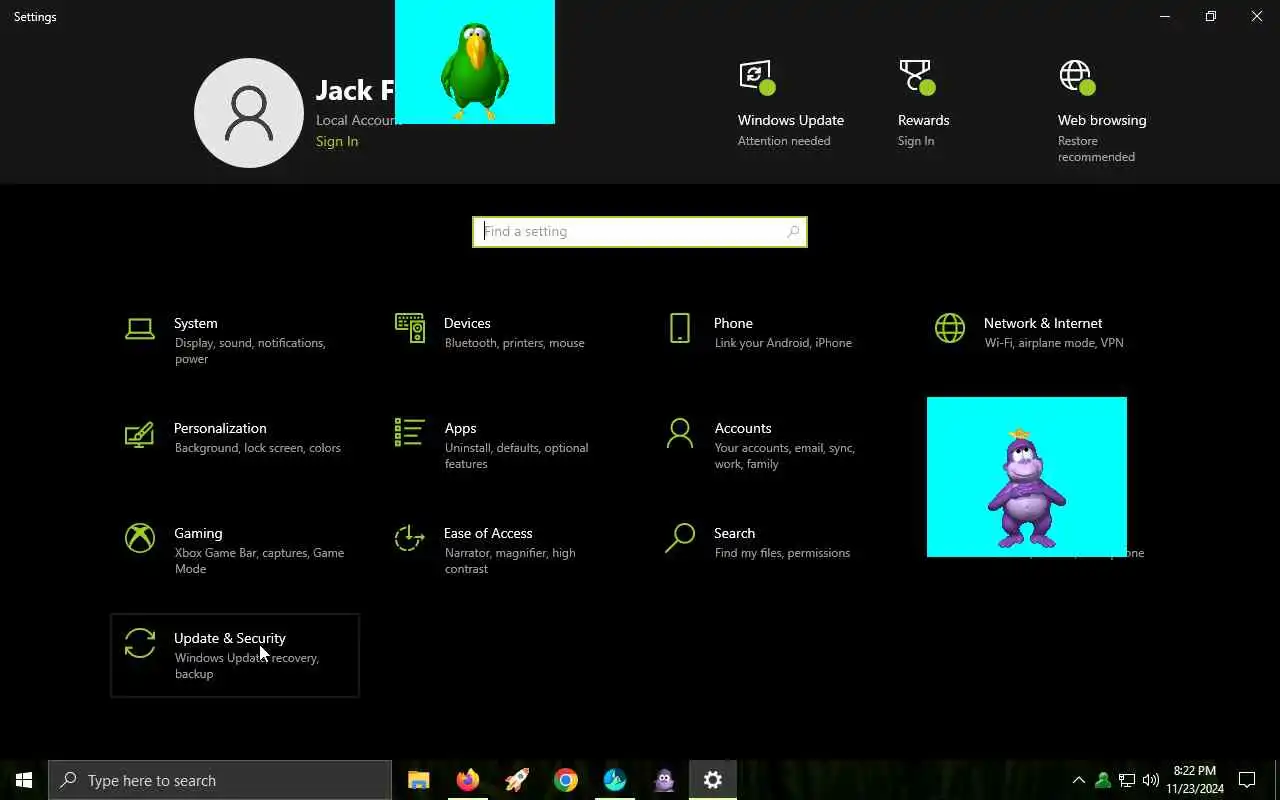
Task: Open the purple gorilla taskbar icon
Action: click(x=664, y=780)
